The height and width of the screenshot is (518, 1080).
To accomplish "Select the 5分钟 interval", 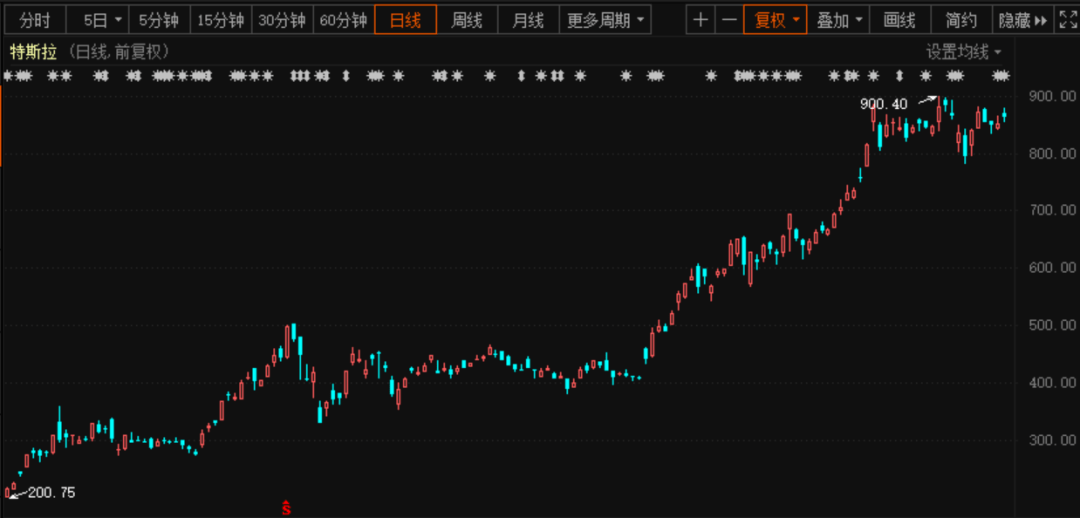I will (159, 20).
